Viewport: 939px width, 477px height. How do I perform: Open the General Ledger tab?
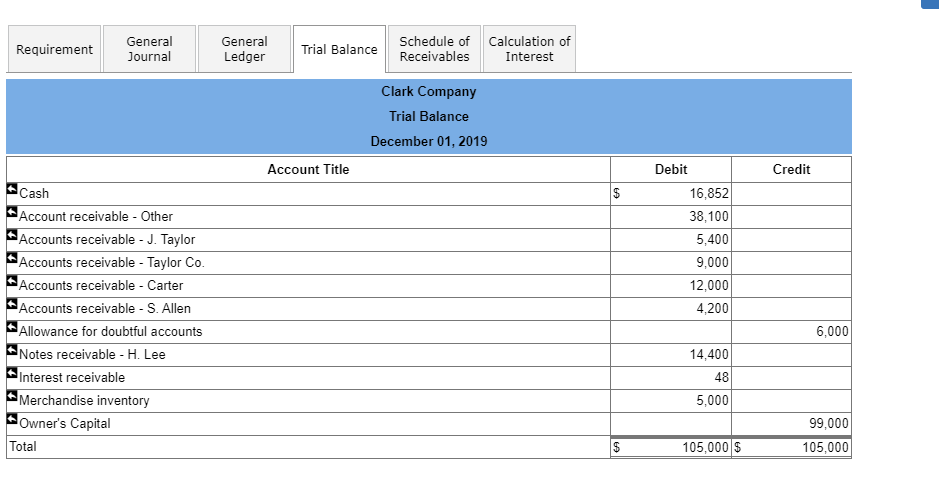point(244,49)
